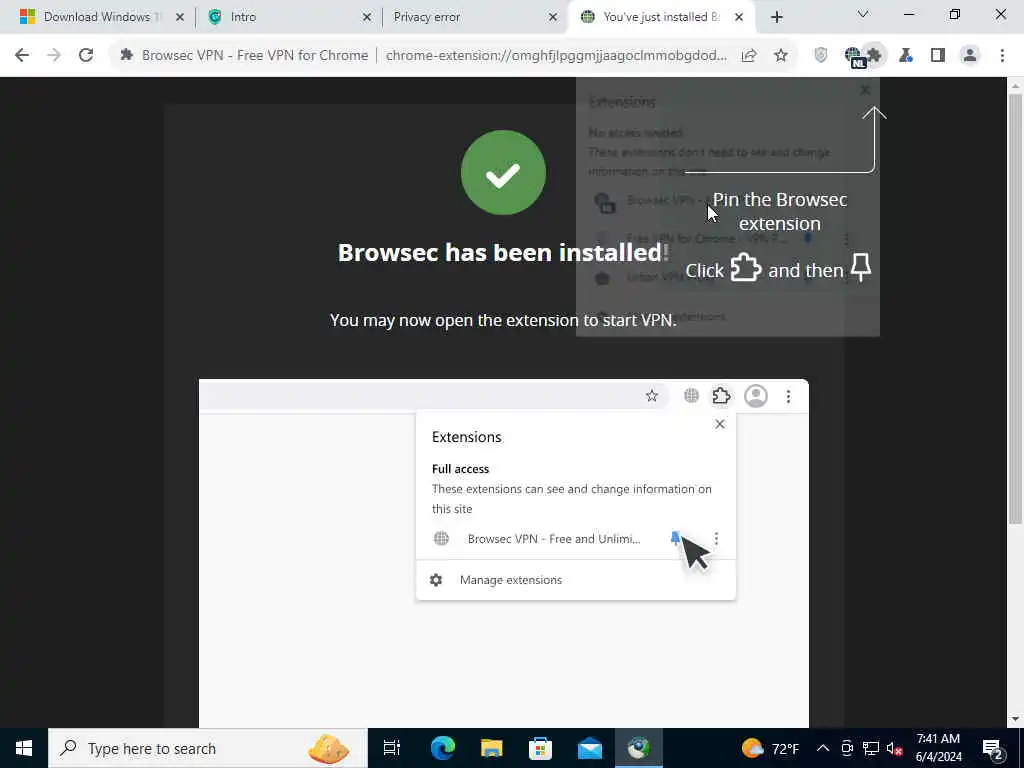The width and height of the screenshot is (1024, 768).
Task: Bookmark this tab with the star icon
Action: pyautogui.click(x=781, y=56)
